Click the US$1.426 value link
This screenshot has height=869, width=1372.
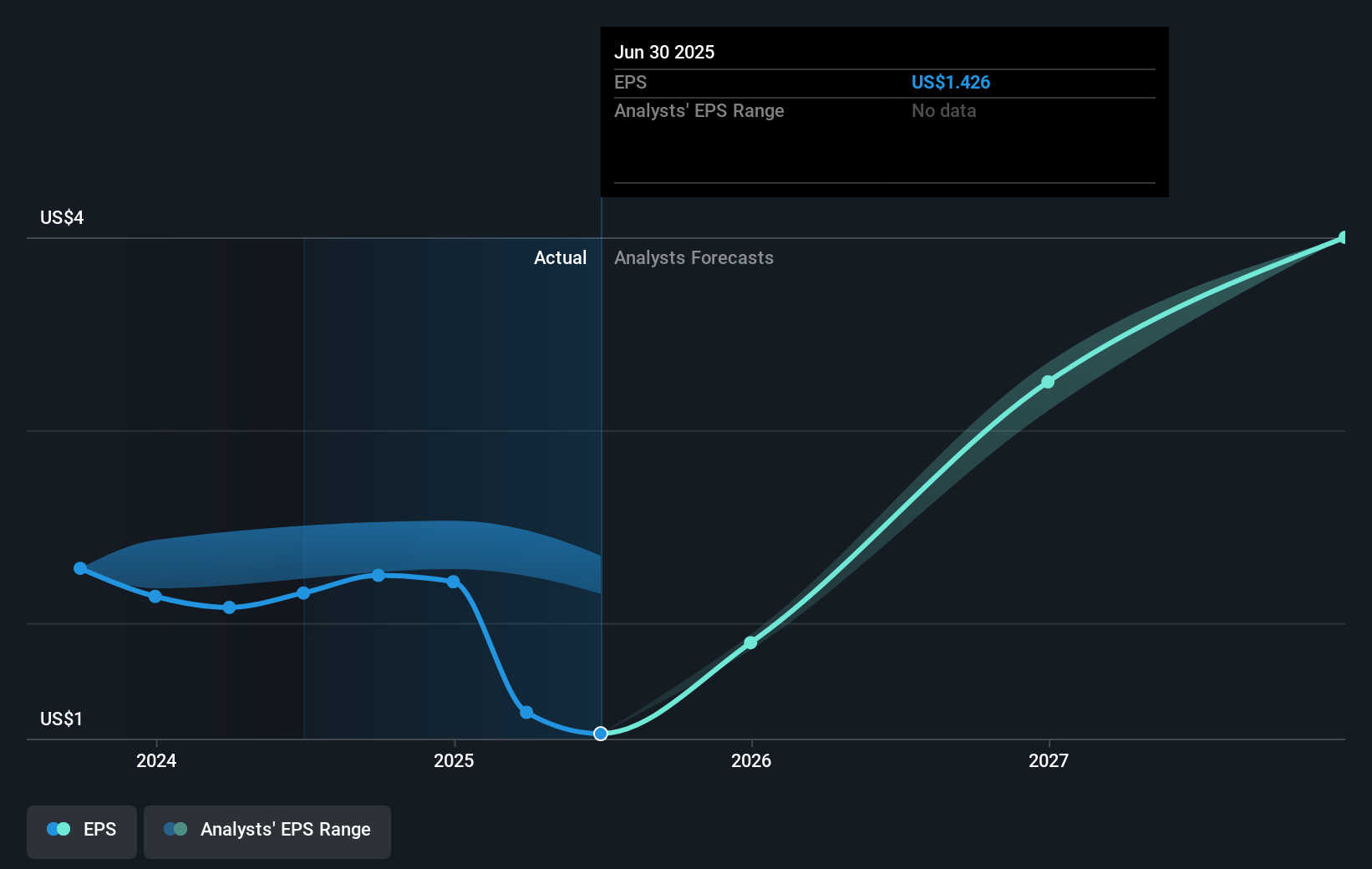coord(951,82)
